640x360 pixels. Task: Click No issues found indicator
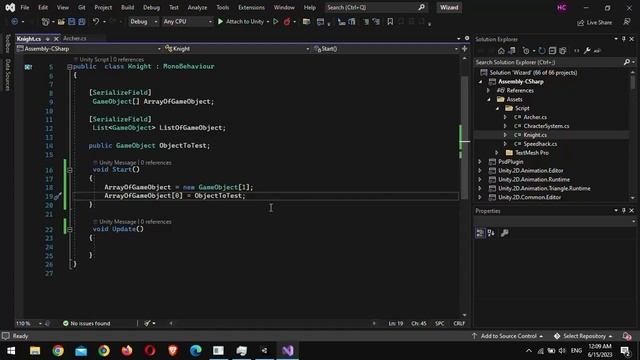(87, 323)
